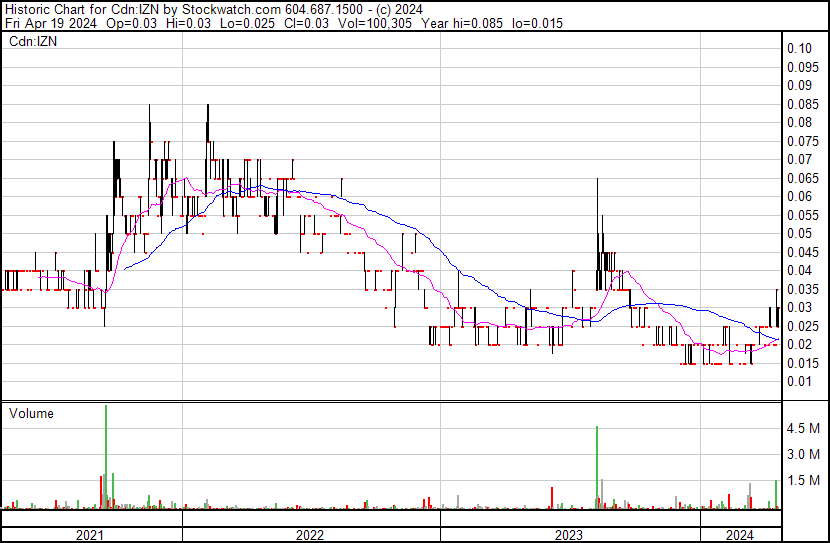Select the 0.09 price axis label
Image resolution: width=830 pixels, height=543 pixels.
(799, 85)
